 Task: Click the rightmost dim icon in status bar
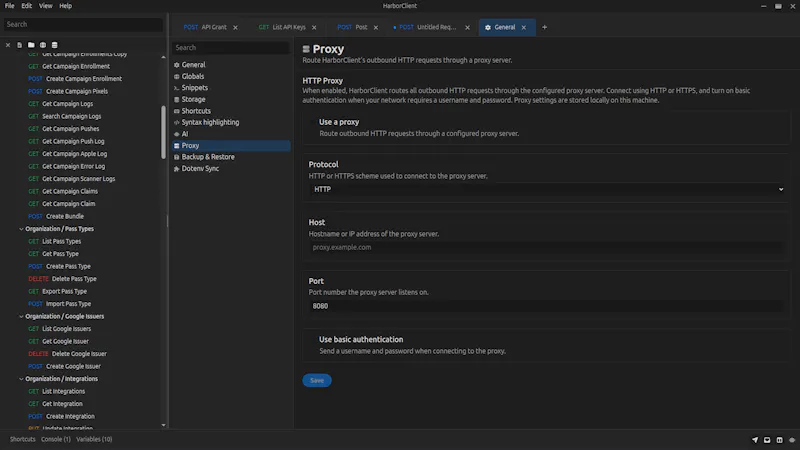coord(792,440)
